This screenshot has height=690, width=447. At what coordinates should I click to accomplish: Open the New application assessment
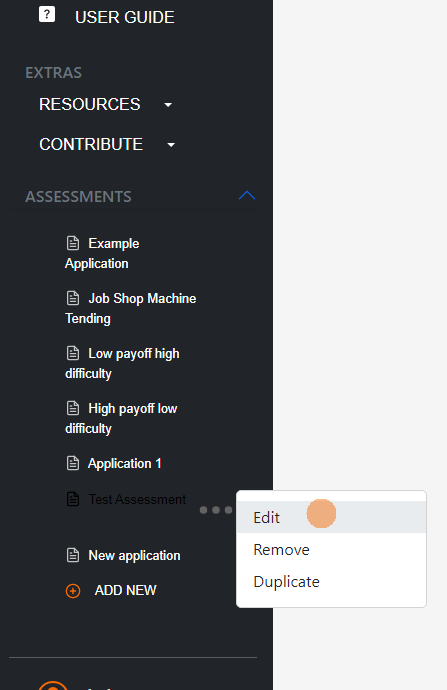[x=134, y=555]
